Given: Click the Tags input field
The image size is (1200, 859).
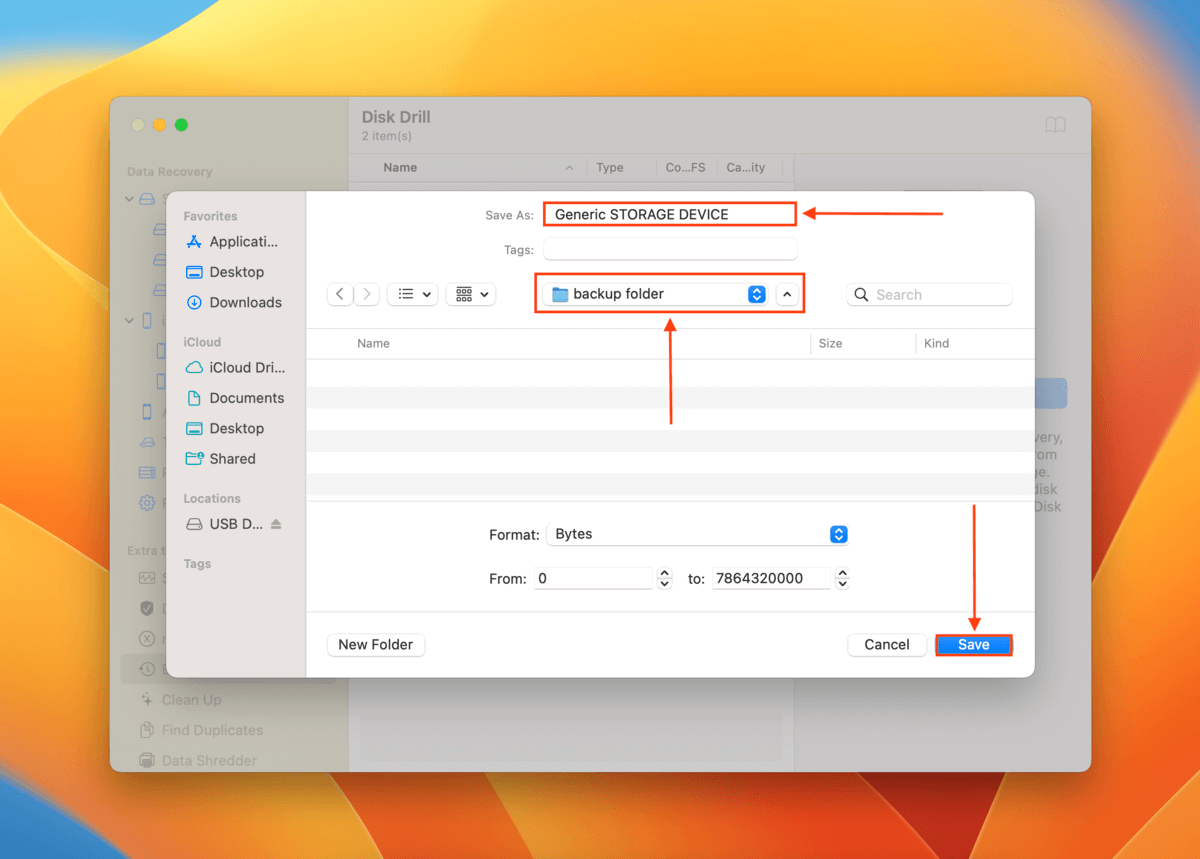Looking at the screenshot, I should [670, 249].
